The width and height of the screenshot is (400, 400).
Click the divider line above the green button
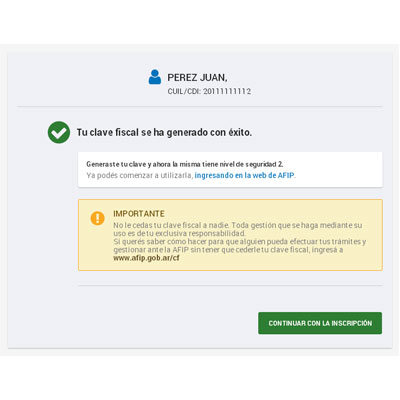[x=230, y=285]
